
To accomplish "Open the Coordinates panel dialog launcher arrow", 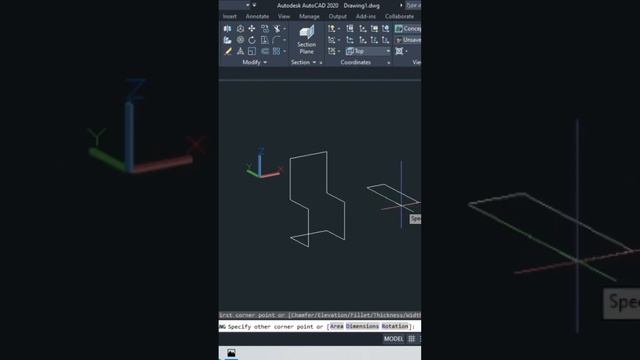I will pyautogui.click(x=389, y=63).
